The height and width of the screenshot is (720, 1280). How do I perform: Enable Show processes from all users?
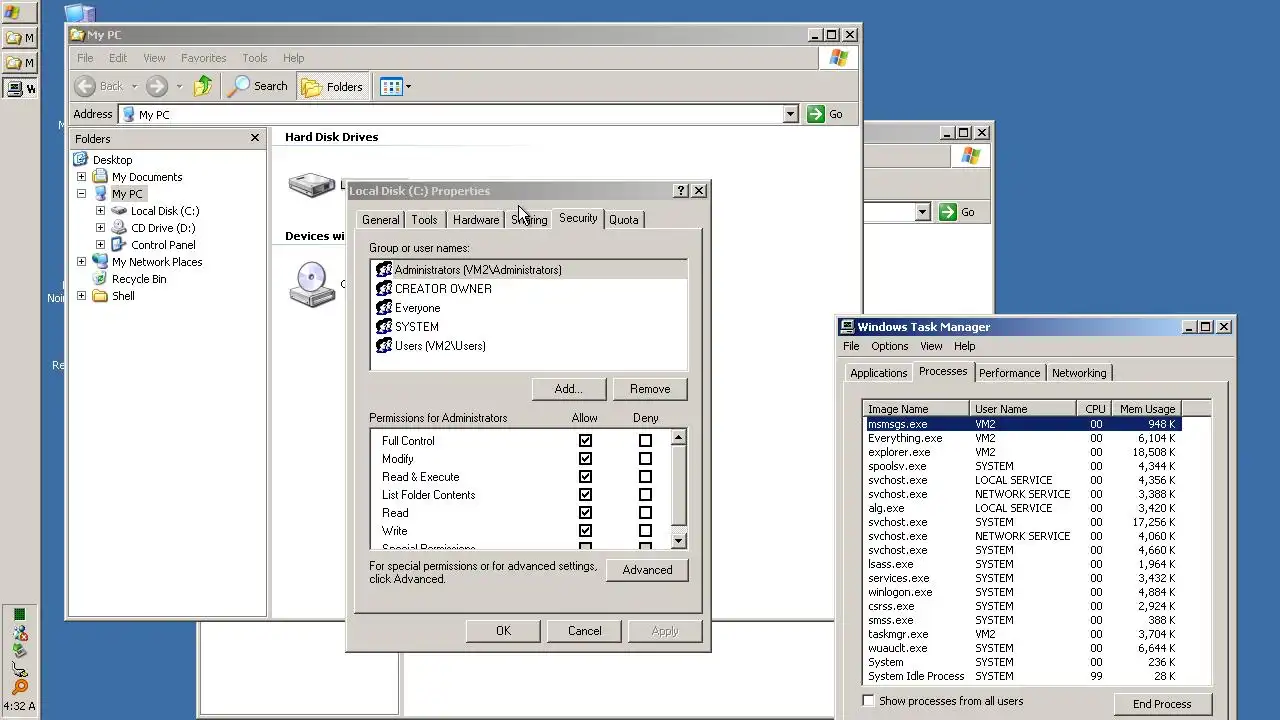[x=868, y=701]
